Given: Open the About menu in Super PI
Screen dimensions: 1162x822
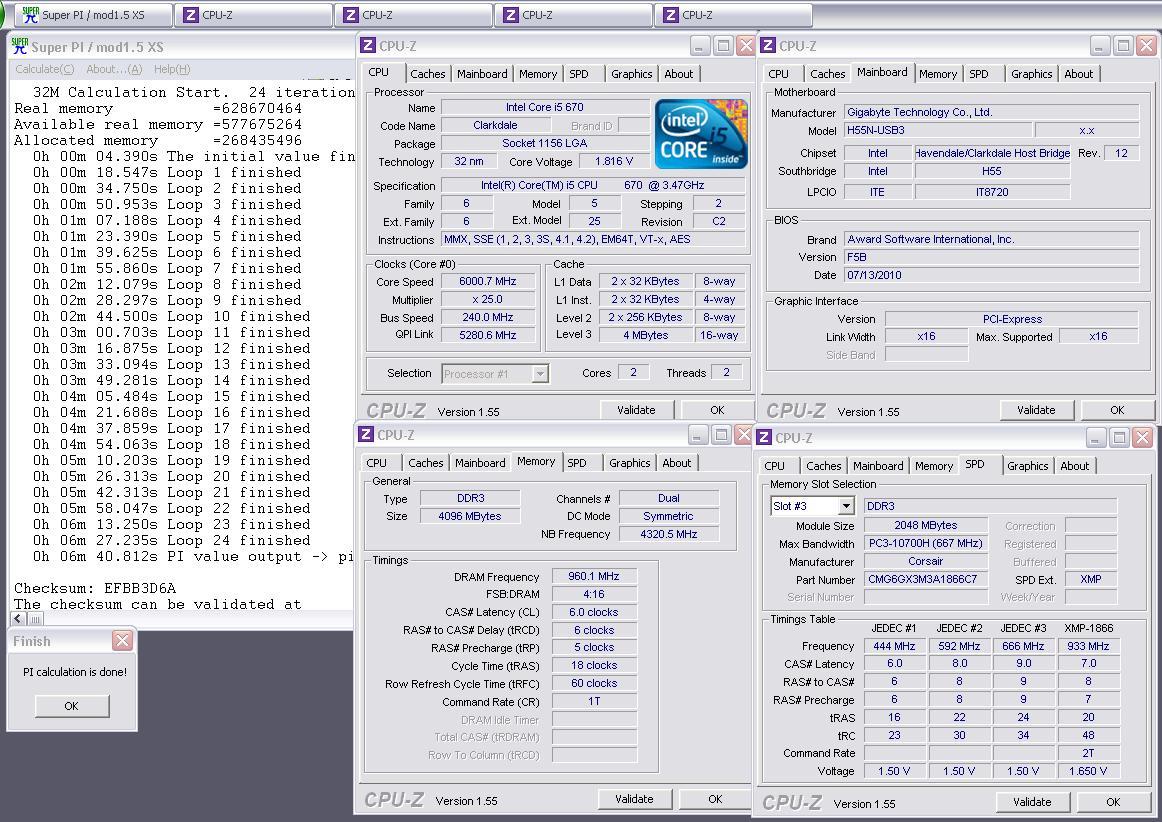Looking at the screenshot, I should [x=113, y=69].
